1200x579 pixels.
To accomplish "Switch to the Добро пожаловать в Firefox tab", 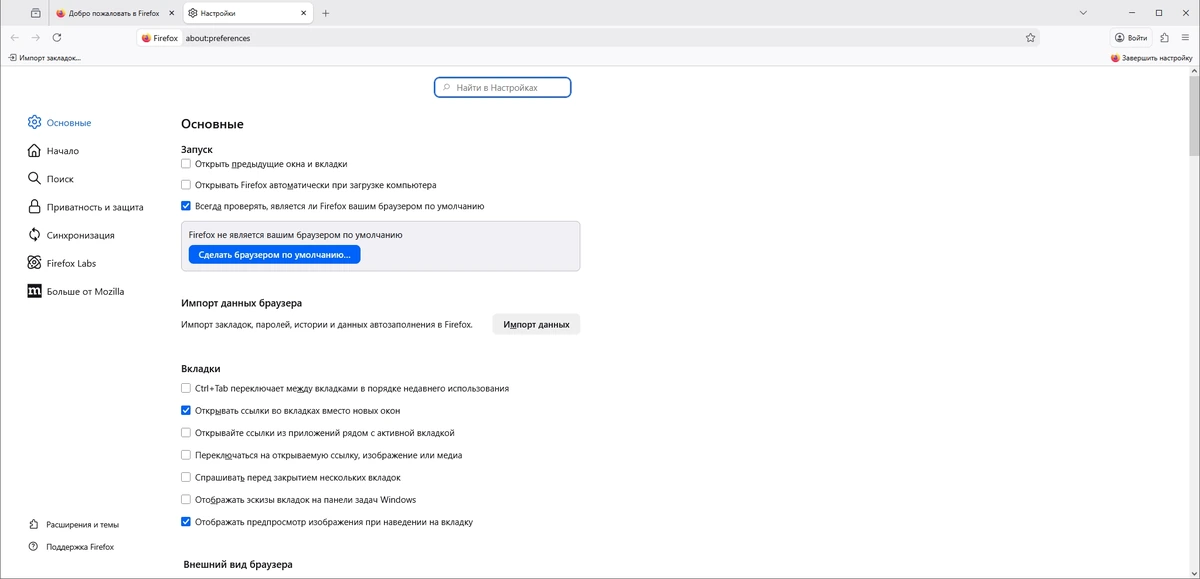I will point(115,13).
